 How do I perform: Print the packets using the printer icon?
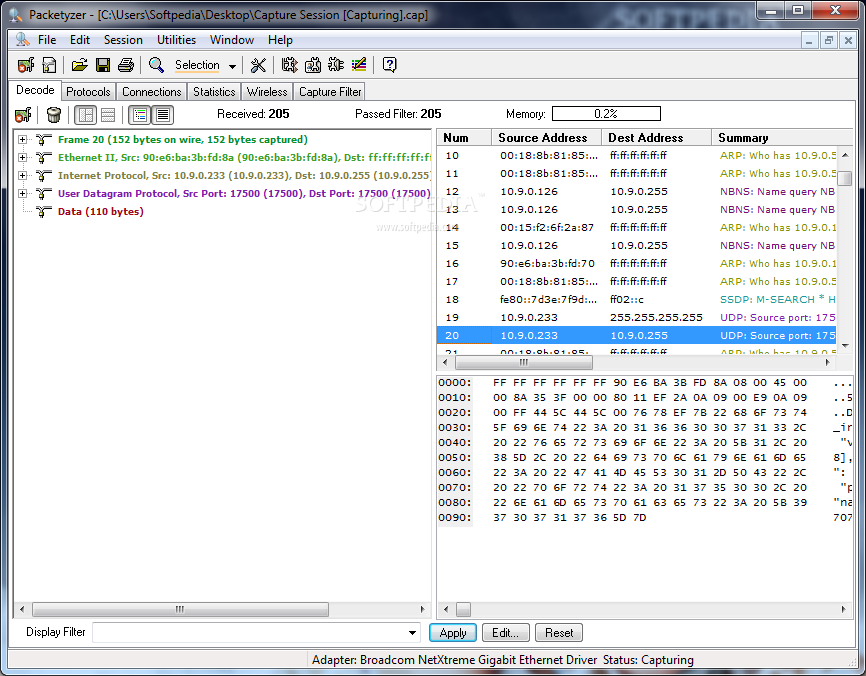coord(125,65)
